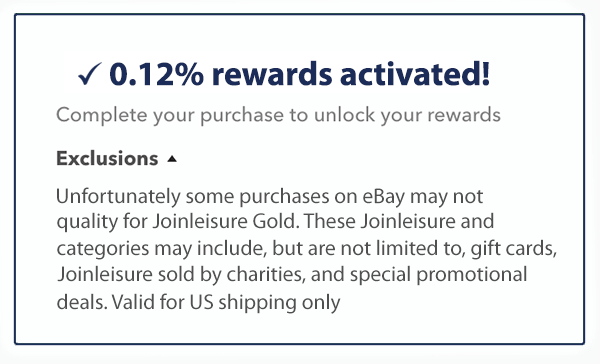The height and width of the screenshot is (364, 600).
Task: Click the word 'rewards' in the headline
Action: 272,74
